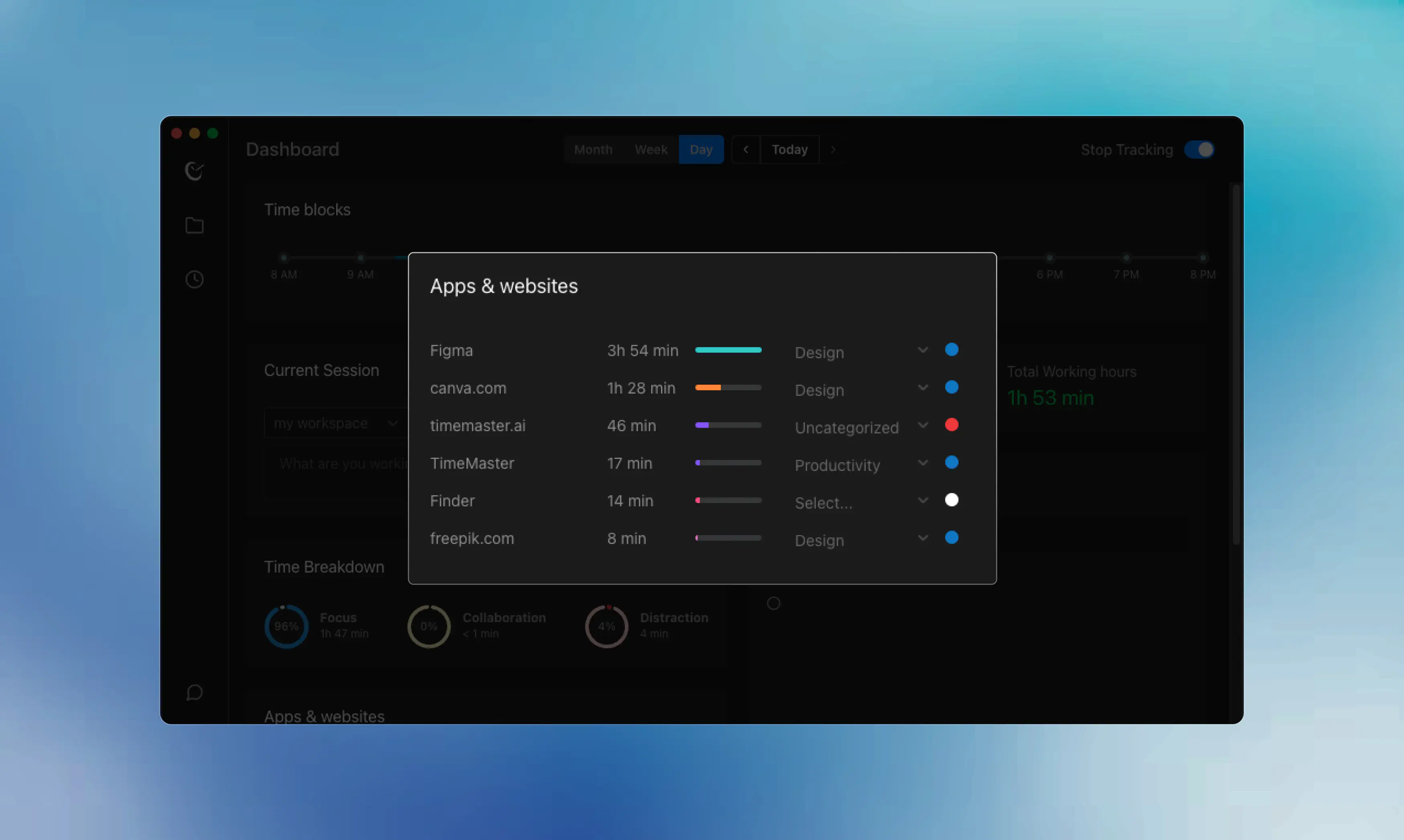This screenshot has width=1404, height=840.
Task: Click the 7 PM timeline marker
Action: [1126, 258]
